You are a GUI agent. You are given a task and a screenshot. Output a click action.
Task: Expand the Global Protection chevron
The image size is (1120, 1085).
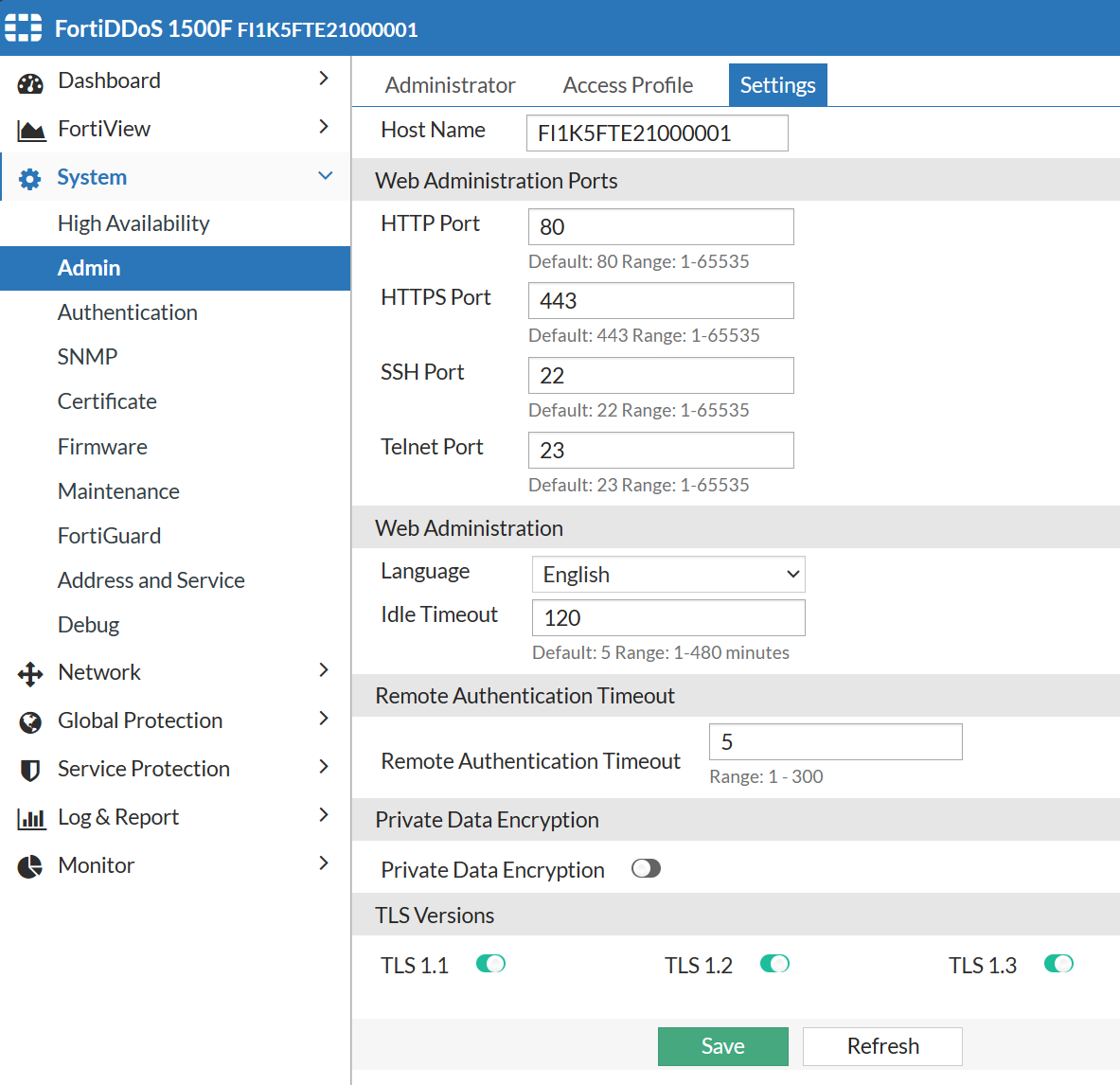(324, 718)
